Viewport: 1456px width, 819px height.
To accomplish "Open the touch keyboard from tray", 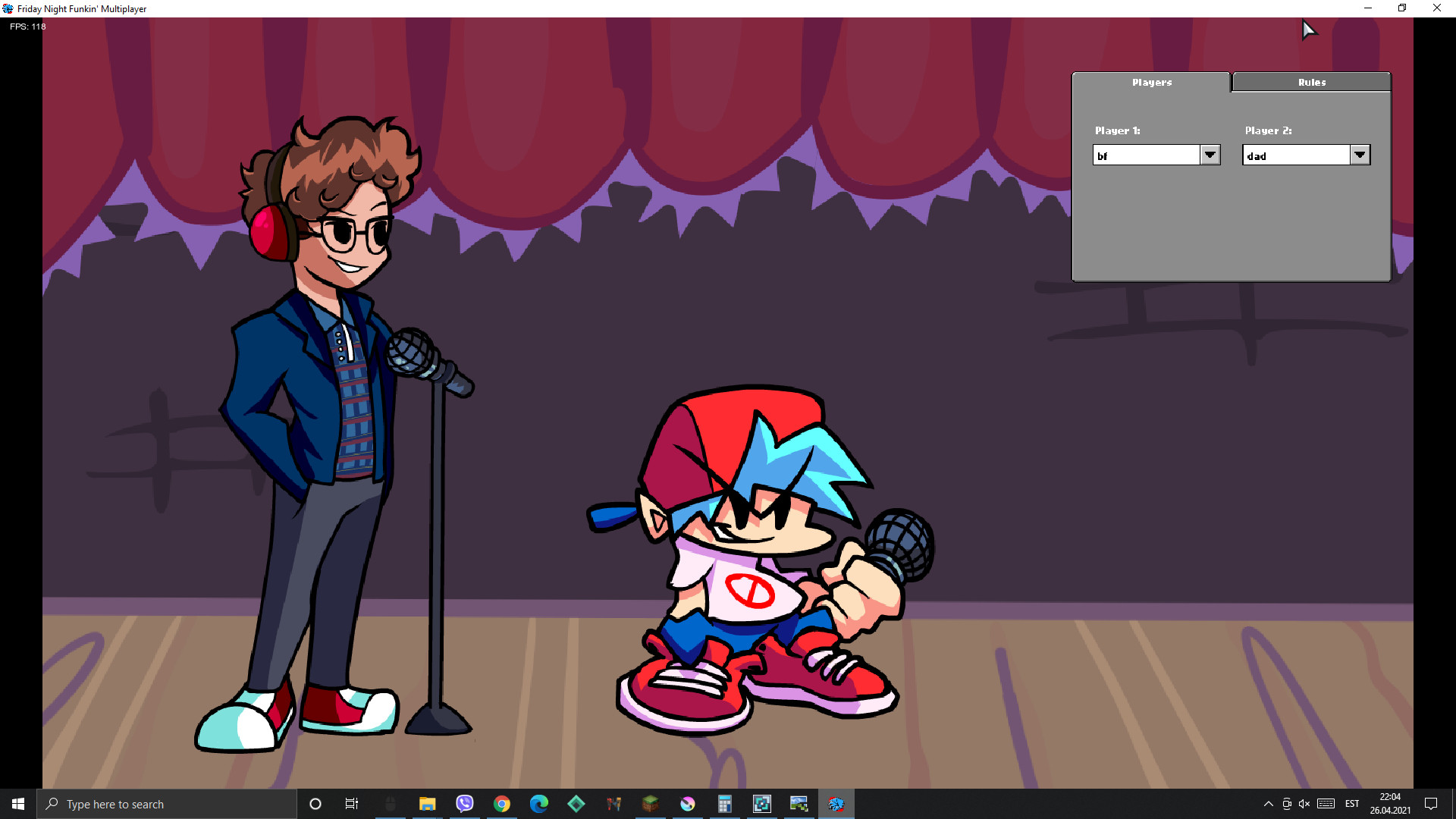I will (x=1326, y=804).
